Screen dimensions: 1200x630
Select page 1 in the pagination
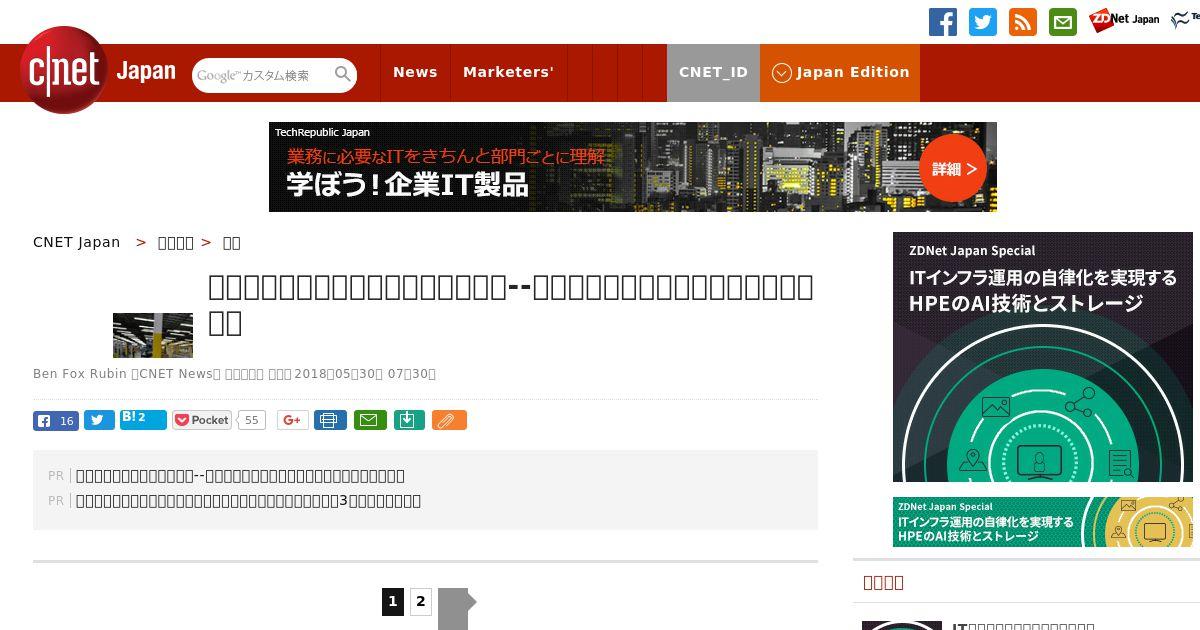tap(393, 601)
